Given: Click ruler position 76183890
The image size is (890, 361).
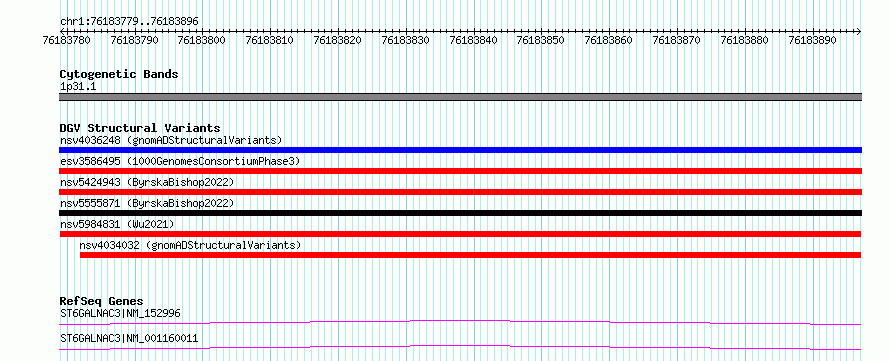Looking at the screenshot, I should click(812, 40).
